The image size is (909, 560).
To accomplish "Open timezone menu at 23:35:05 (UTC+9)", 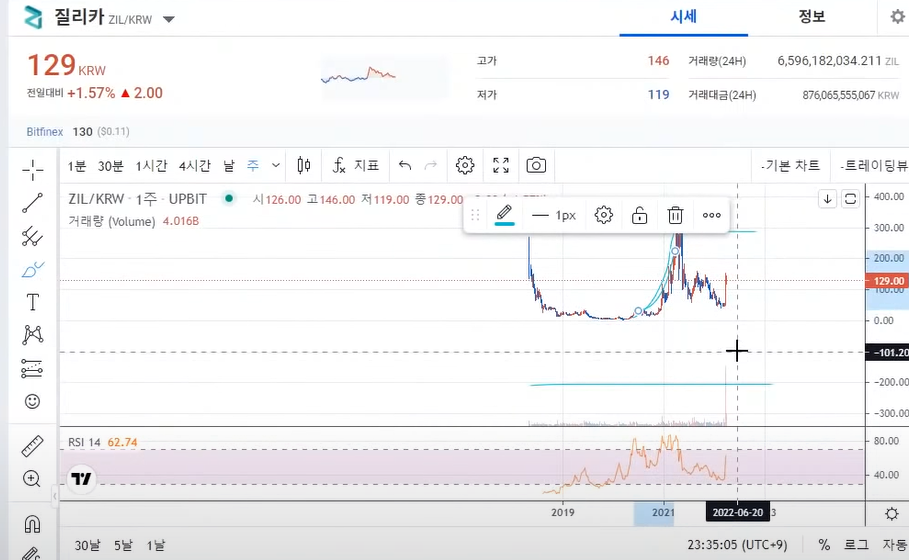I will click(737, 545).
